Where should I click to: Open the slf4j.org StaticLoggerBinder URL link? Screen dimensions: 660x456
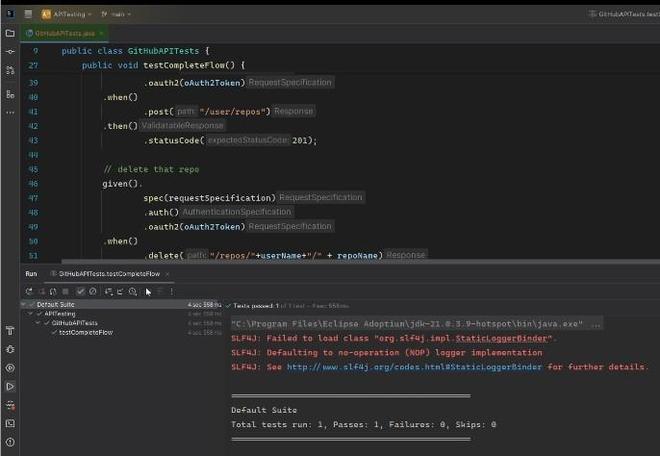(414, 367)
